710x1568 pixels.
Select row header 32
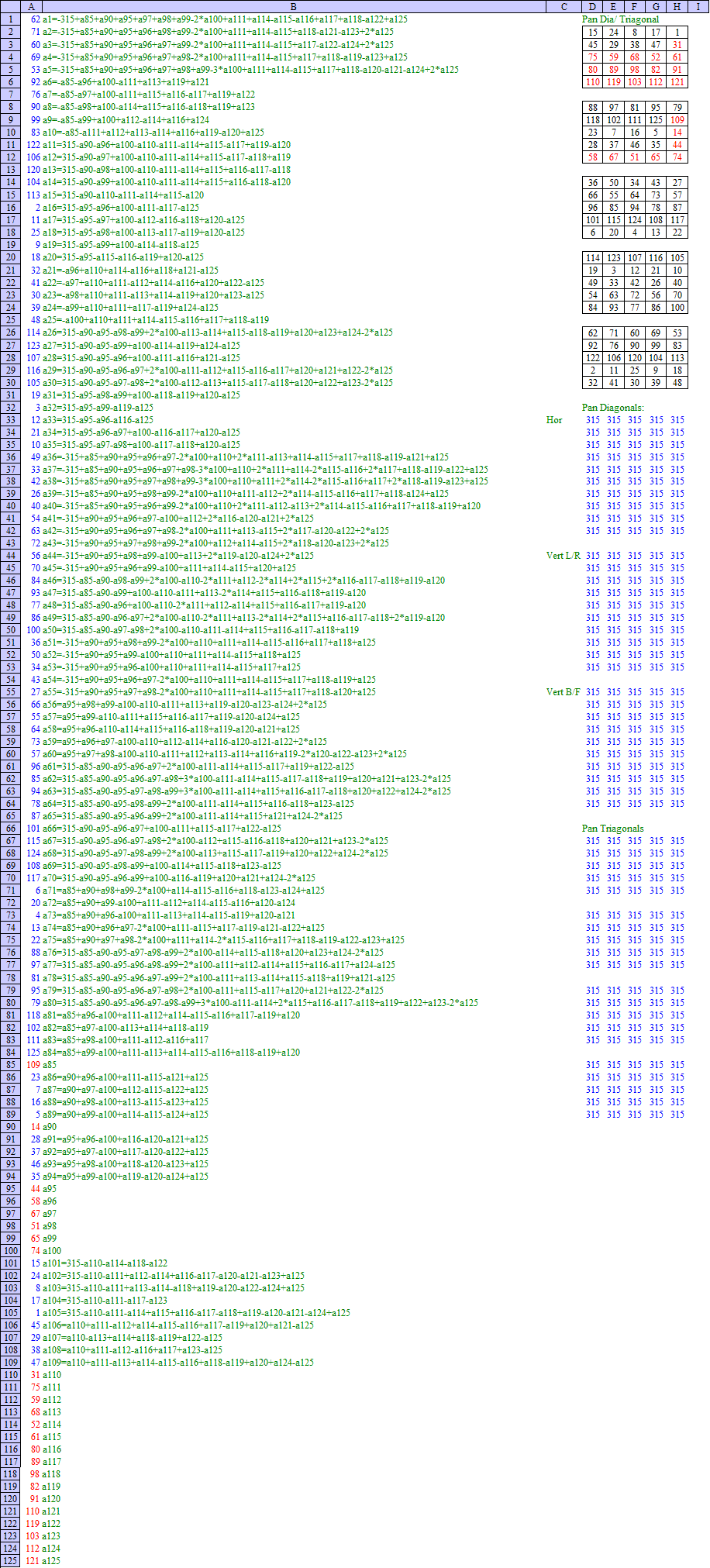click(x=11, y=407)
